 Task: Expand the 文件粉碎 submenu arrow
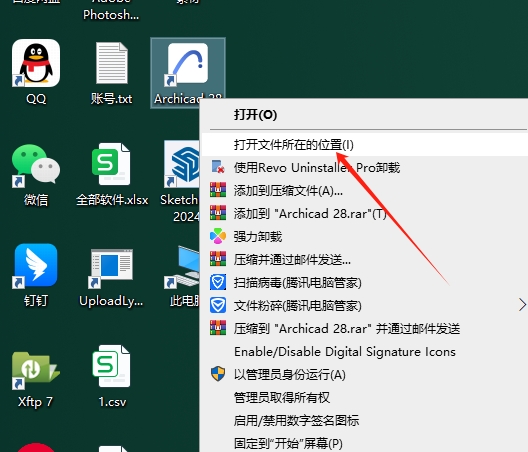click(522, 305)
